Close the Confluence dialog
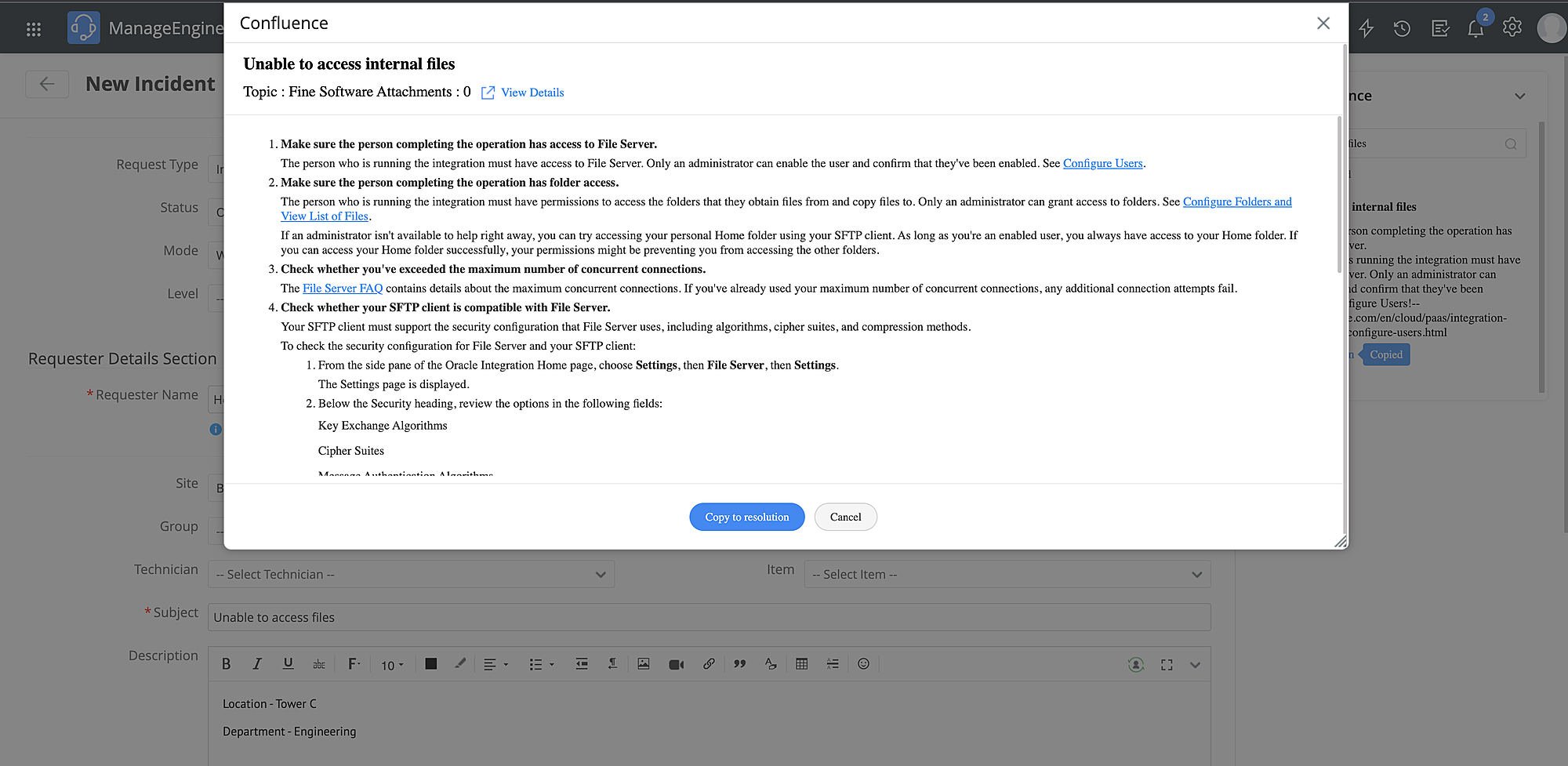The height and width of the screenshot is (766, 1568). [1323, 24]
